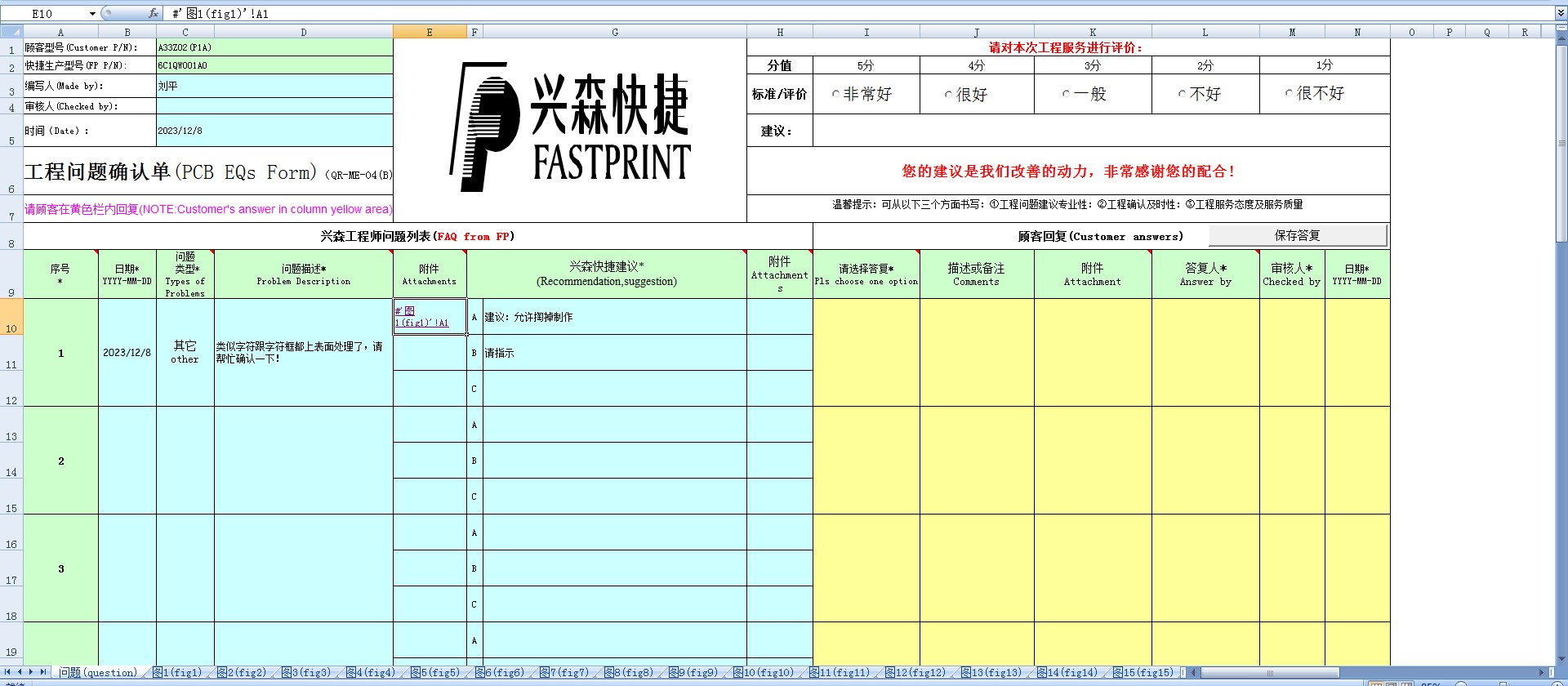The width and height of the screenshot is (1568, 686).
Task: Click the FP P/N cell 6C1QW001A0
Action: click(x=274, y=65)
